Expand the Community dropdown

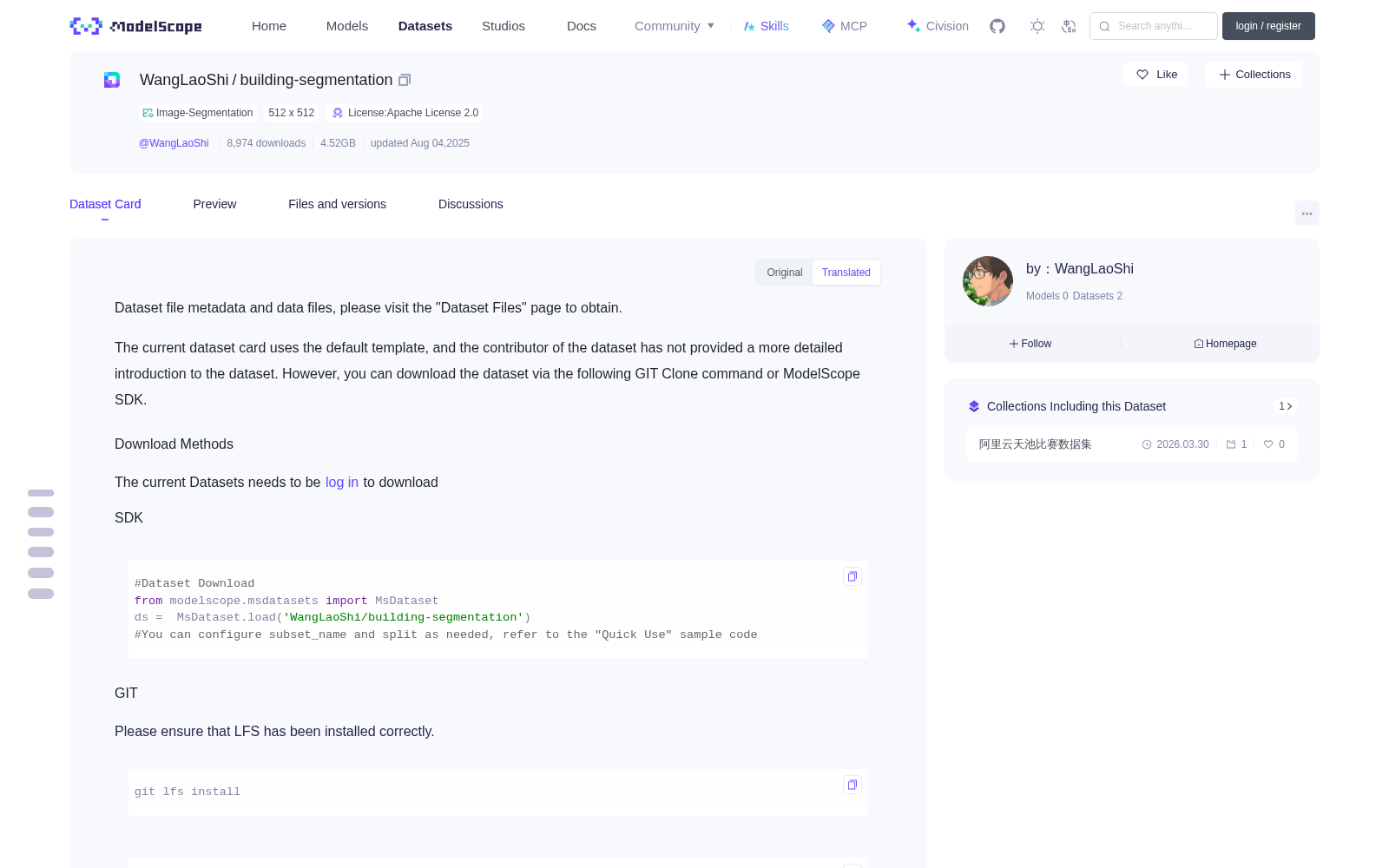pyautogui.click(x=675, y=26)
